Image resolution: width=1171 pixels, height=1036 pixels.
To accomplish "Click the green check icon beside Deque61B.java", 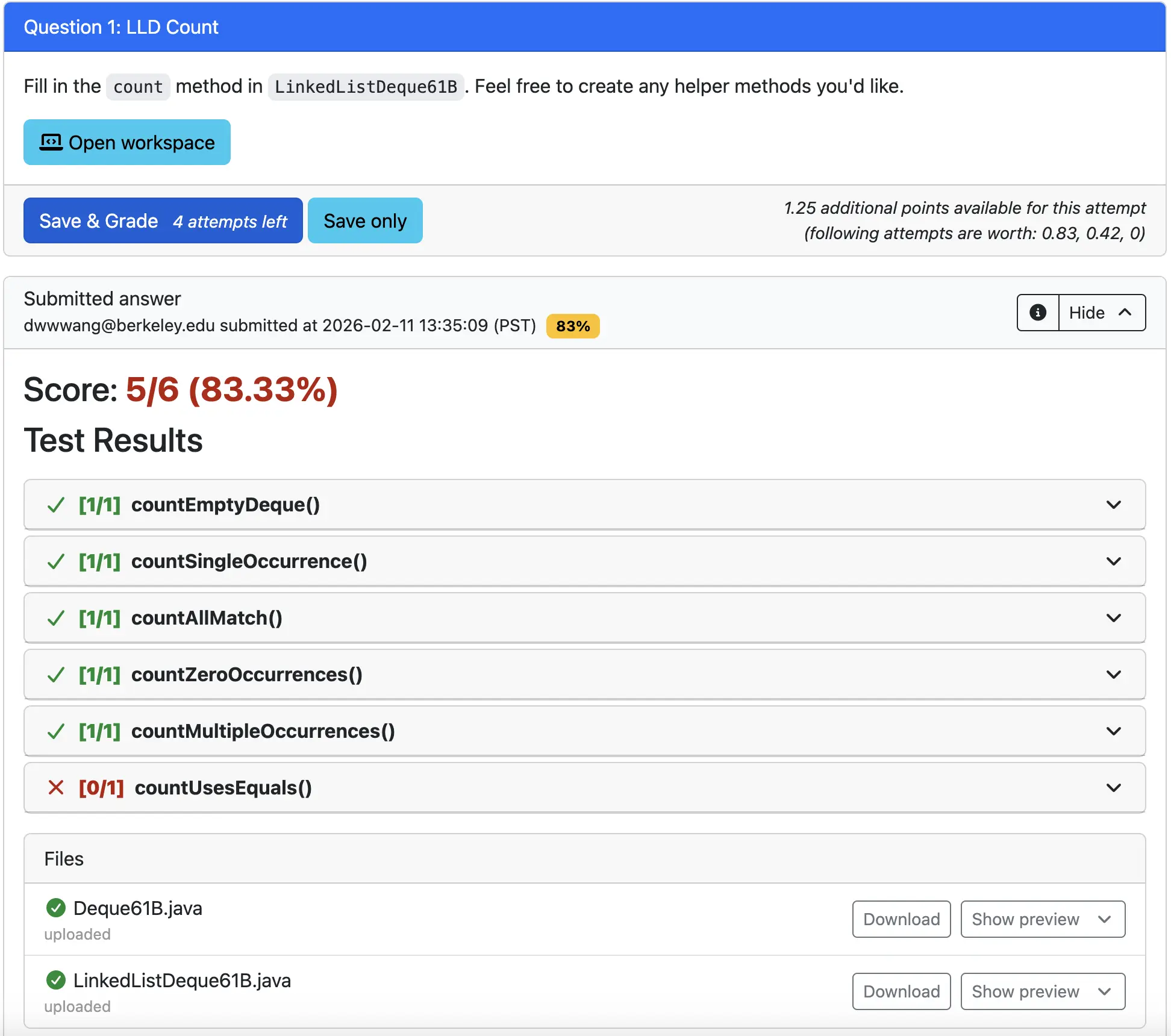I will pos(56,908).
